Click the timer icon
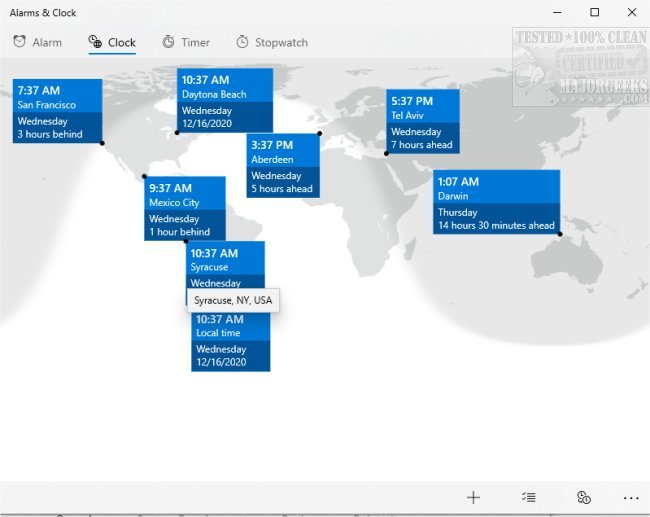Viewport: 650px width, 517px height. coord(168,41)
